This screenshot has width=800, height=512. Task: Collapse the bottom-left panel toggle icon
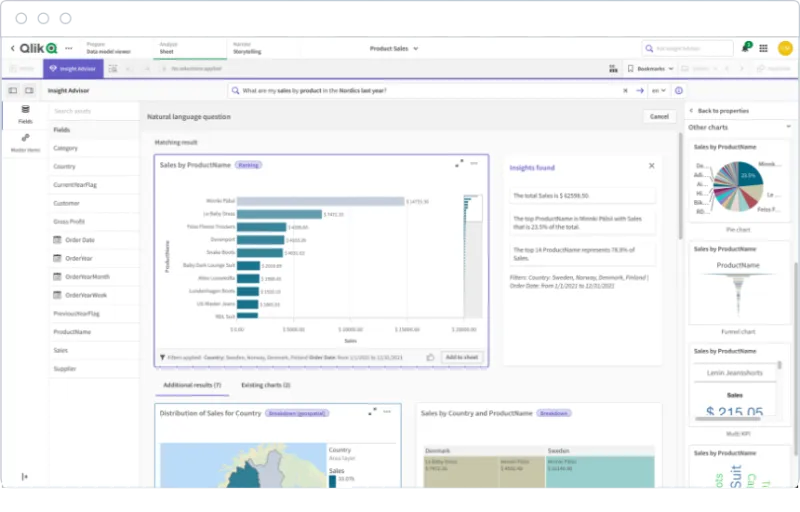coord(24,477)
